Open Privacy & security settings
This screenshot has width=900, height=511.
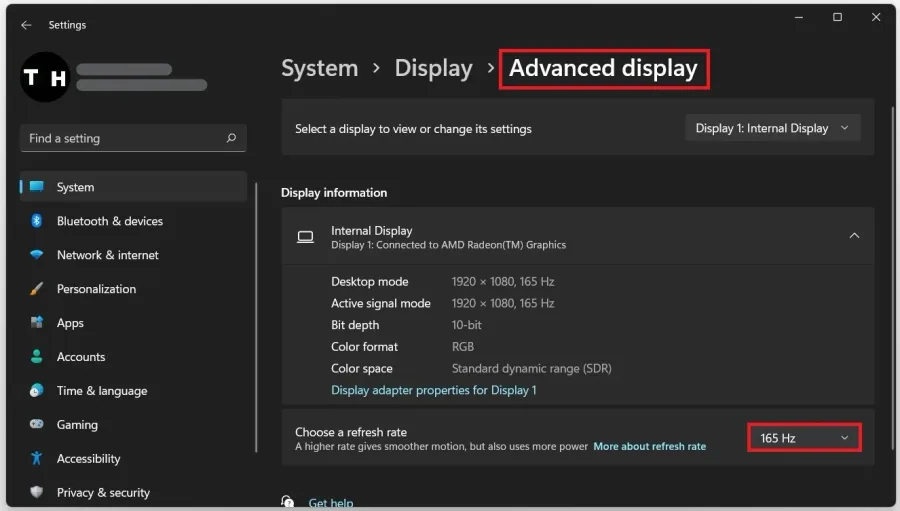pos(133,492)
